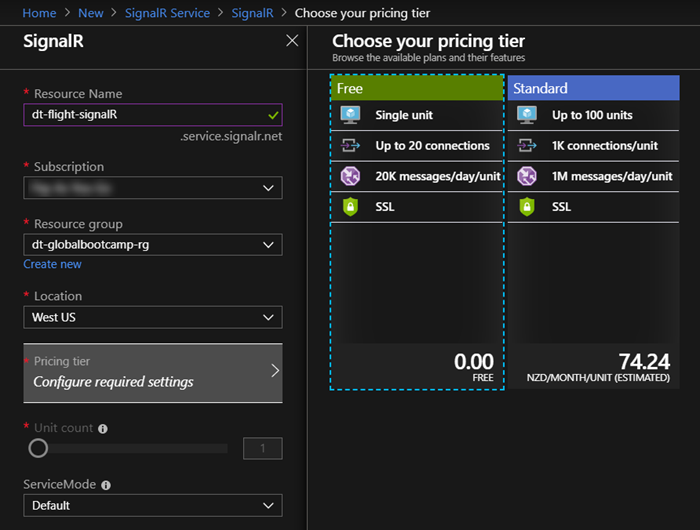
Task: Click Create new resource group link
Action: pos(52,264)
